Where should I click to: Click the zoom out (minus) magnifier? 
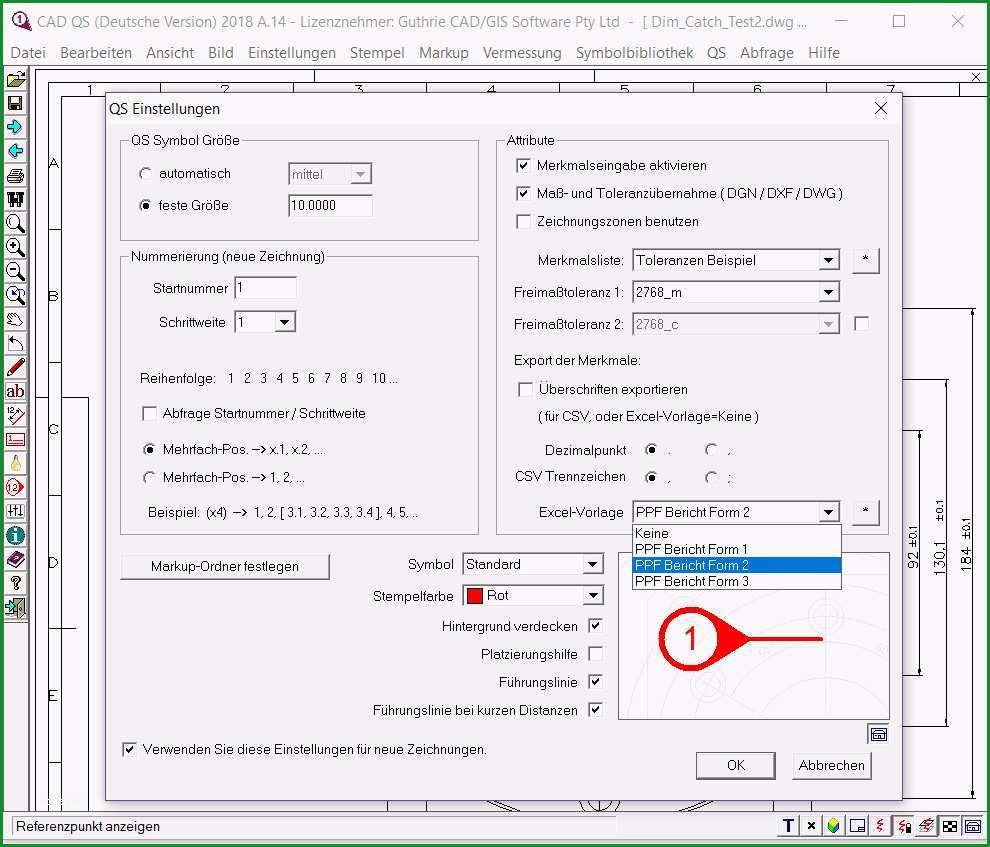point(15,271)
